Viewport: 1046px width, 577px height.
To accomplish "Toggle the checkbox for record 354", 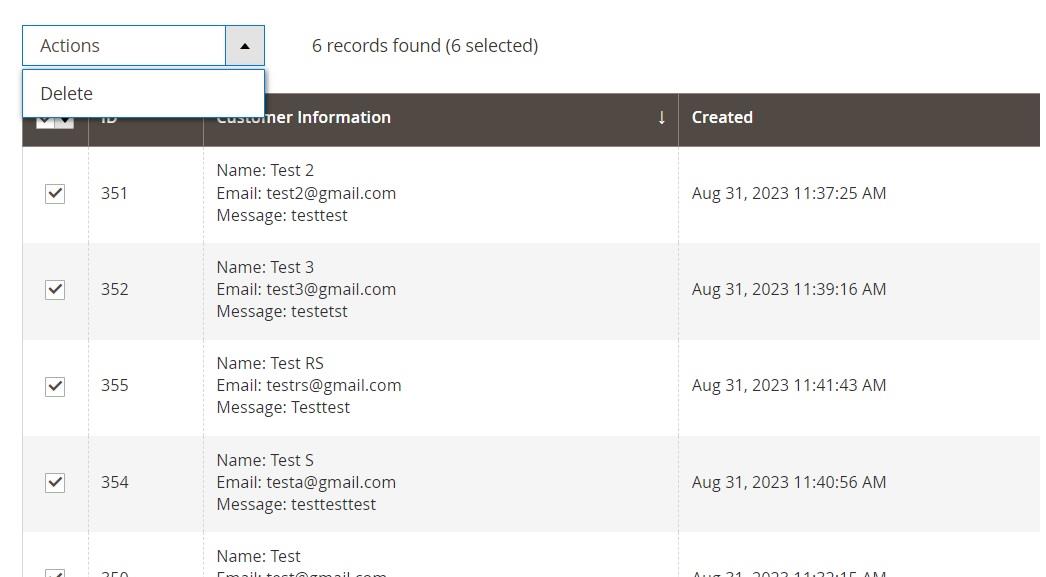I will tap(55, 482).
